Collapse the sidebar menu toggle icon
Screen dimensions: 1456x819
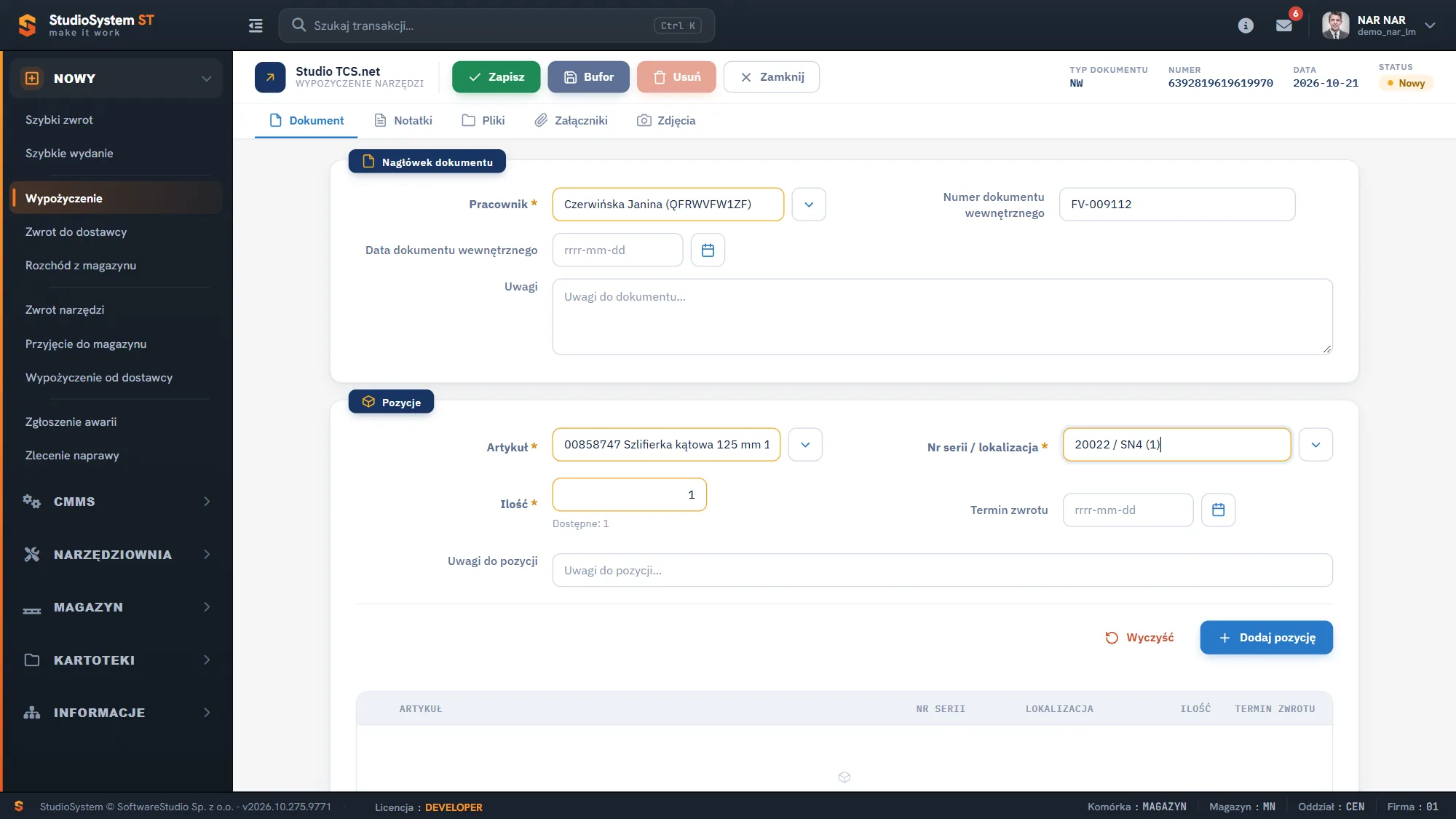click(x=256, y=25)
